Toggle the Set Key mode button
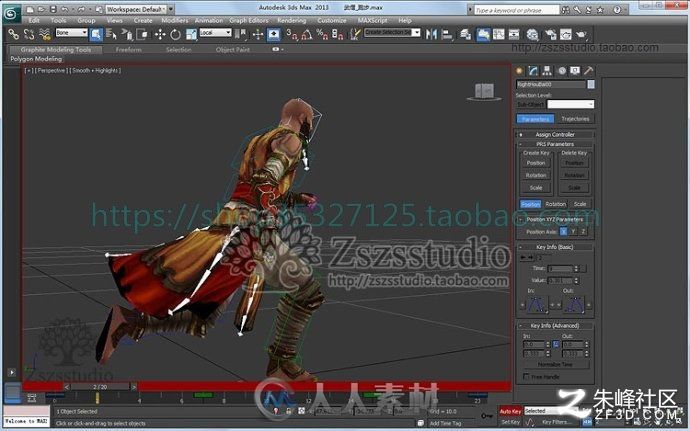The width and height of the screenshot is (690, 431). click(510, 422)
